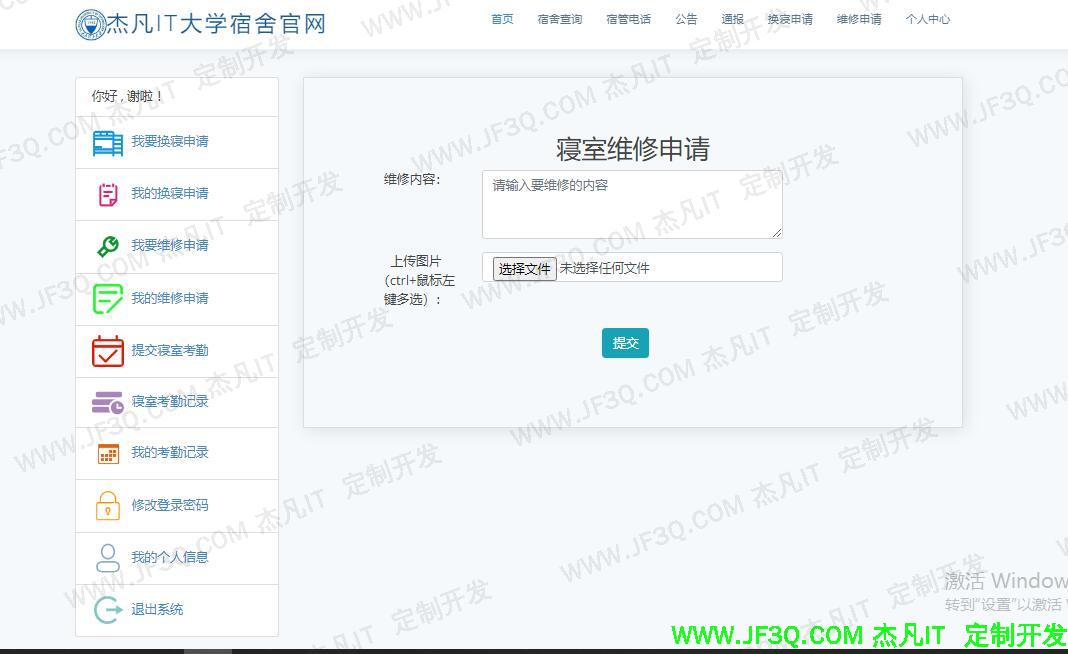Open 个人中心 in the top navigation
Image resolution: width=1068 pixels, height=654 pixels.
point(927,19)
